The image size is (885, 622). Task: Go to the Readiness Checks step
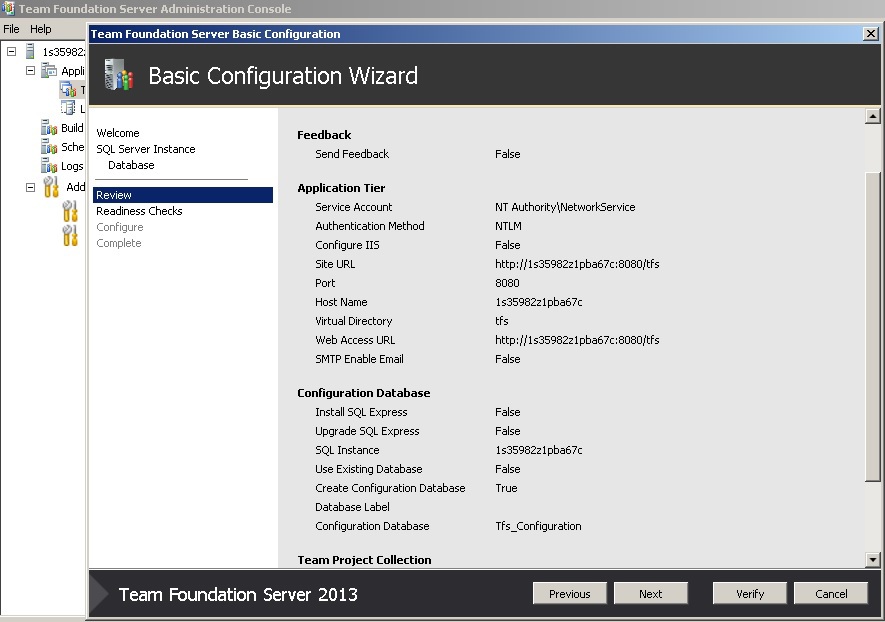click(139, 211)
